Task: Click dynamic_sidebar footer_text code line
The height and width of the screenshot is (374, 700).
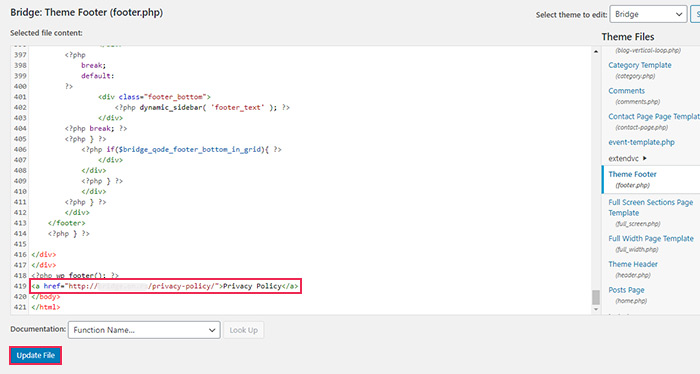Action: pyautogui.click(x=202, y=108)
